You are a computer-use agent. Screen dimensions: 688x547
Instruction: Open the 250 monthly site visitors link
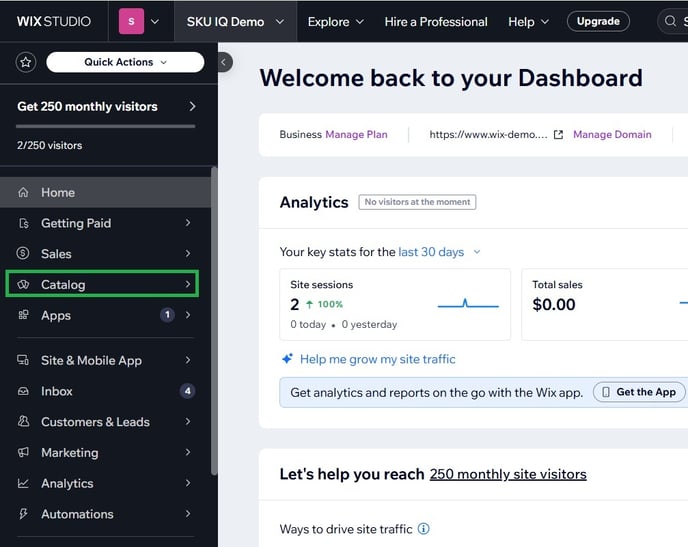tap(508, 474)
